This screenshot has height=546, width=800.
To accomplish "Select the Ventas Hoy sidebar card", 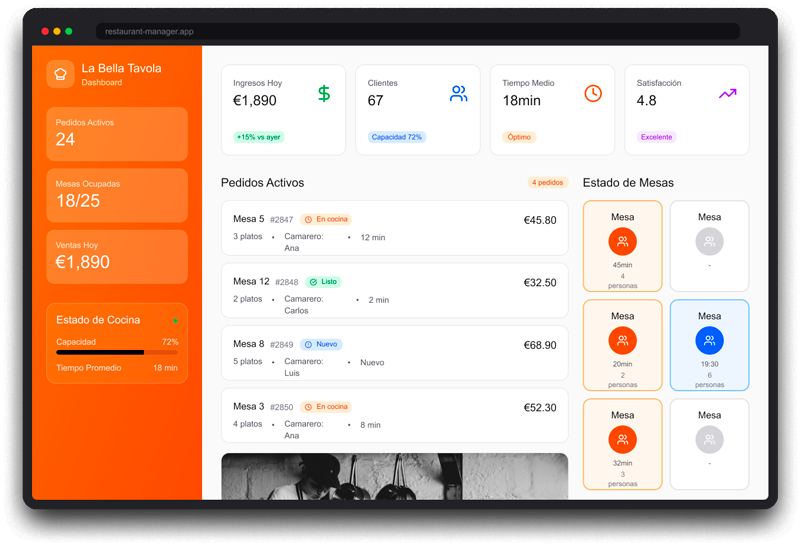I will [117, 257].
